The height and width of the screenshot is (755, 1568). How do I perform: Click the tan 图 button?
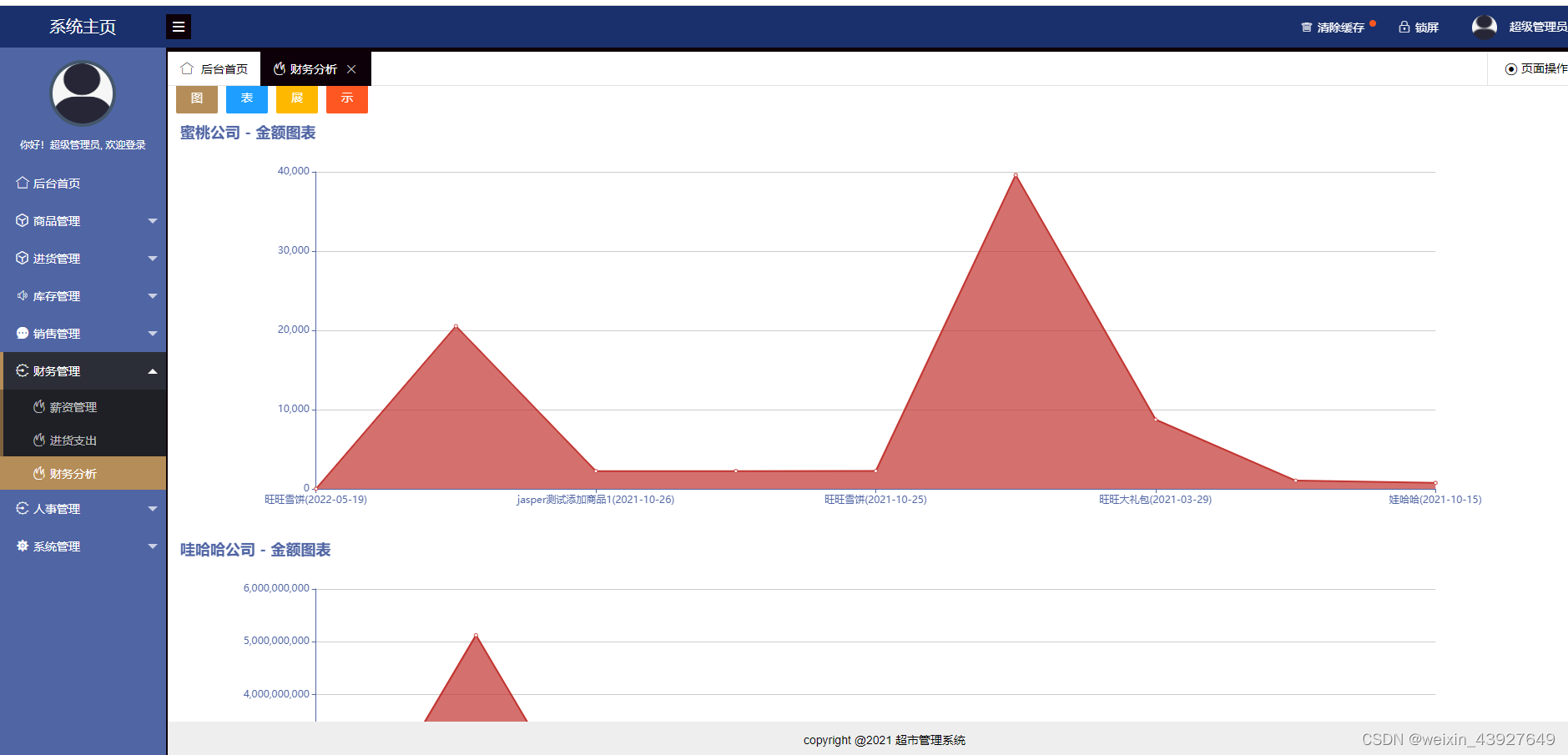point(197,98)
